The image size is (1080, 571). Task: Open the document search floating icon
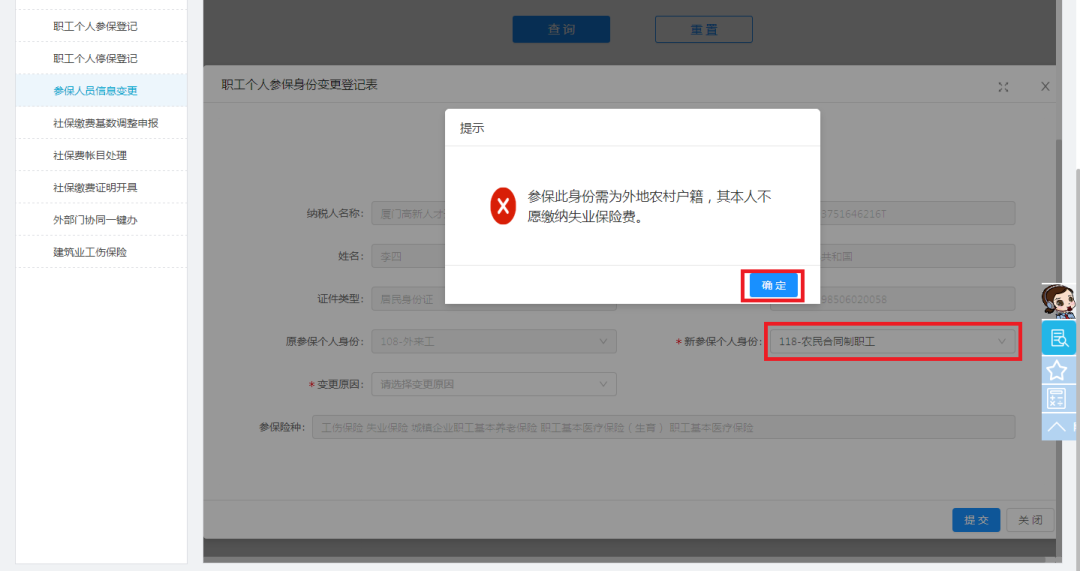1058,338
